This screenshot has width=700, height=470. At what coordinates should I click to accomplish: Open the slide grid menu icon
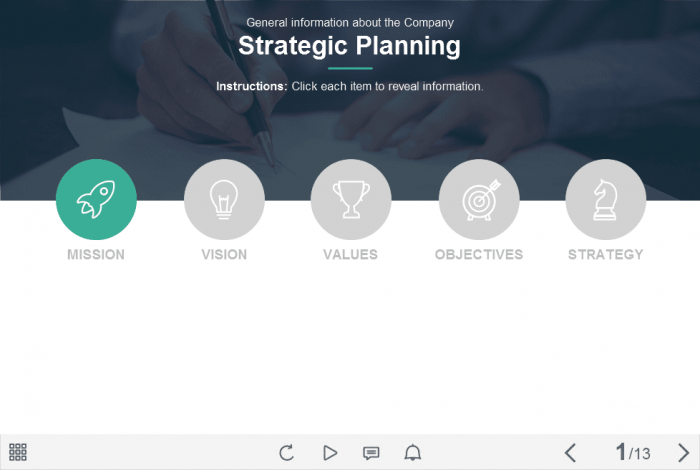[18, 452]
